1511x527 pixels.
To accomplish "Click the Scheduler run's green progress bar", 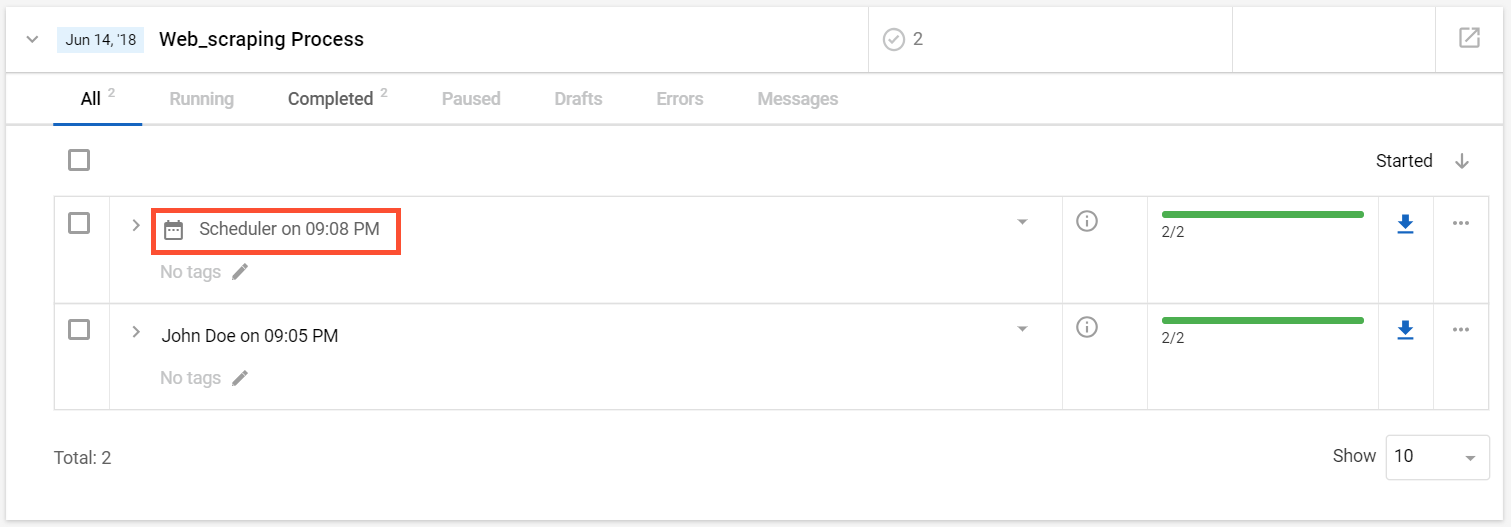I will coord(1263,214).
